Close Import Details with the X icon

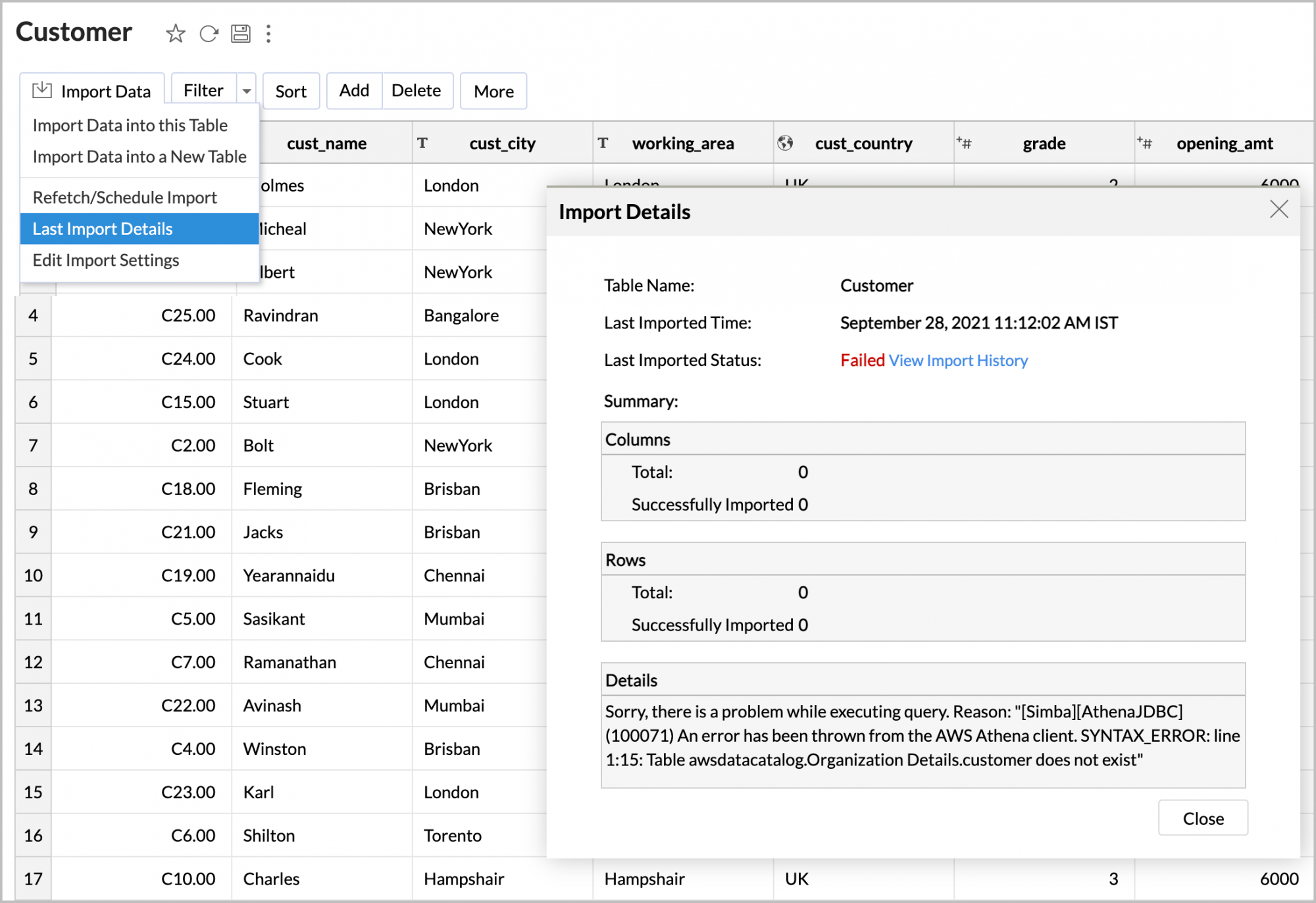pos(1278,210)
